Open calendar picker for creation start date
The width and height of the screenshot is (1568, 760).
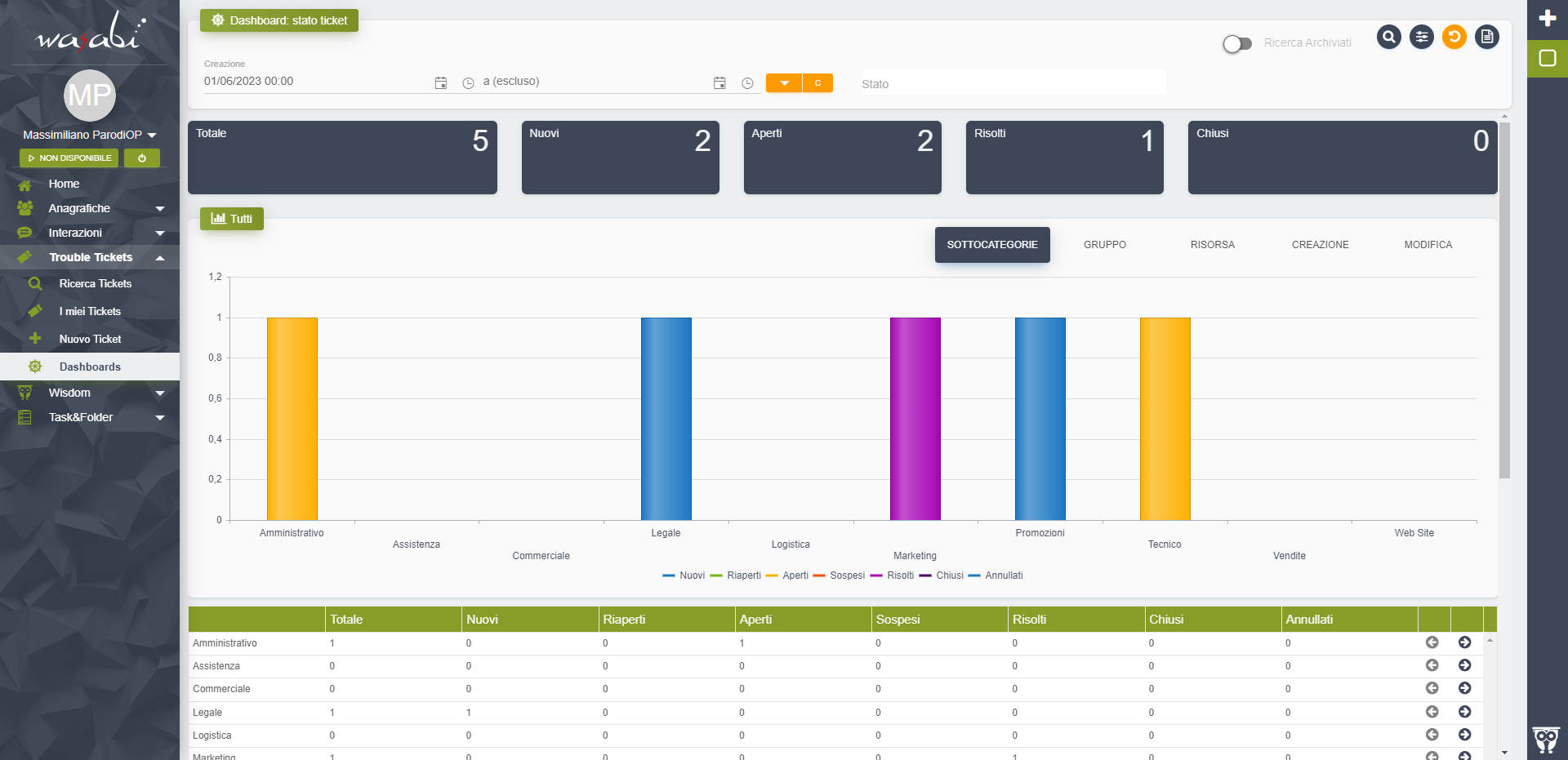(441, 83)
